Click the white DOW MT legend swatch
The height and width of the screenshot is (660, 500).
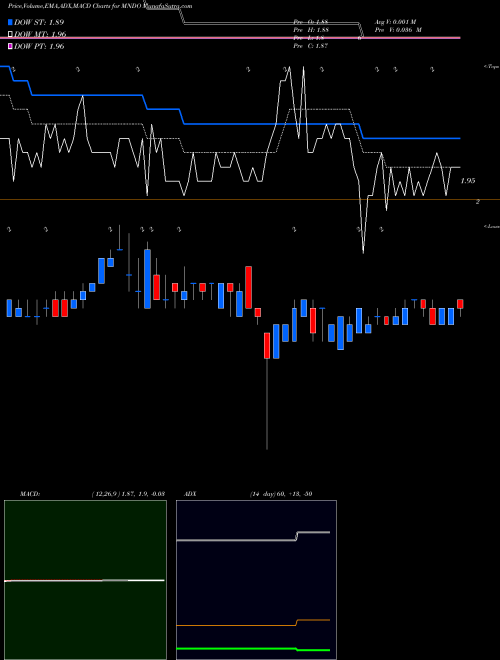pos(10,34)
